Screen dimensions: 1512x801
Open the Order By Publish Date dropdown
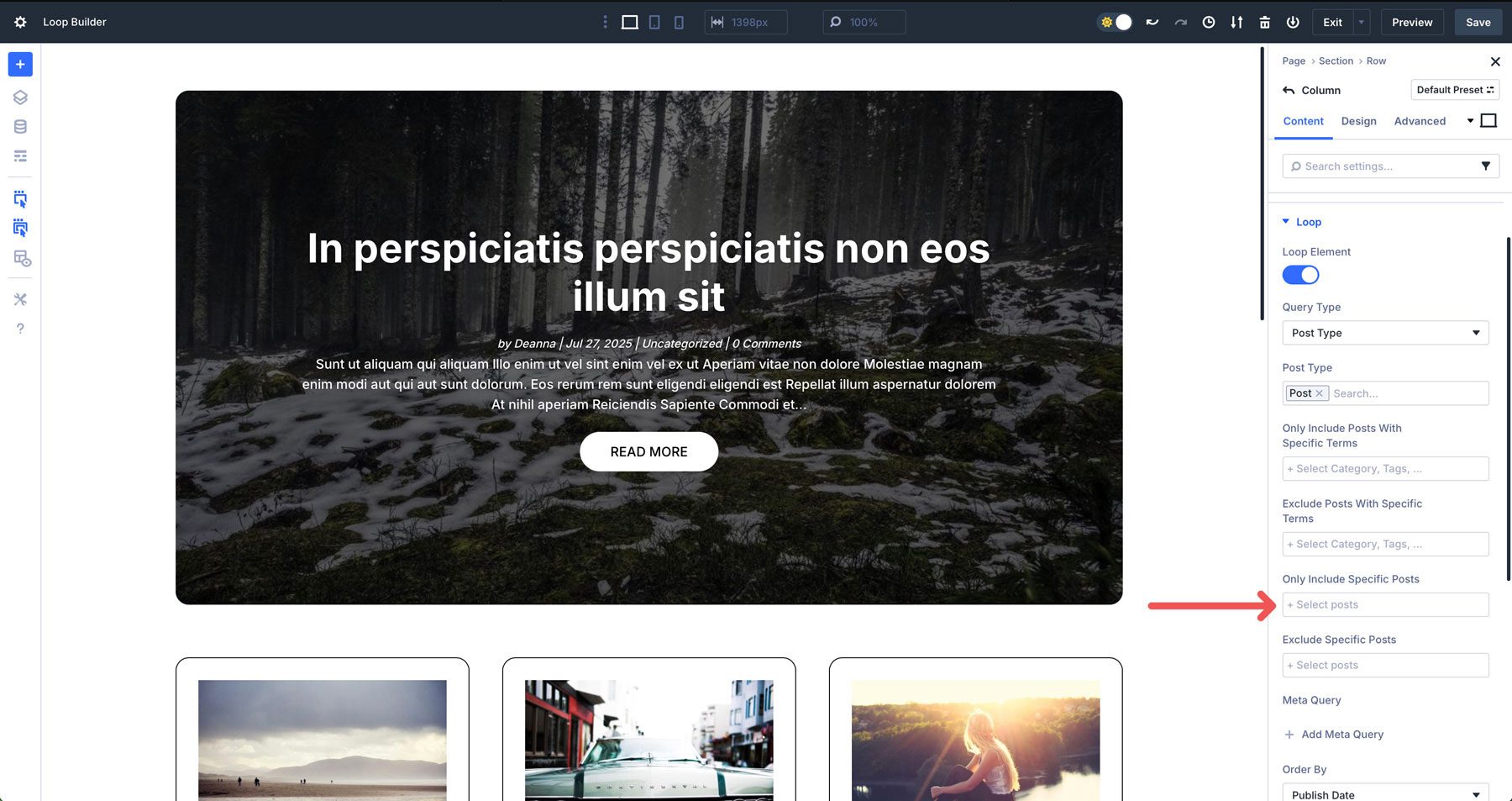[x=1384, y=794]
